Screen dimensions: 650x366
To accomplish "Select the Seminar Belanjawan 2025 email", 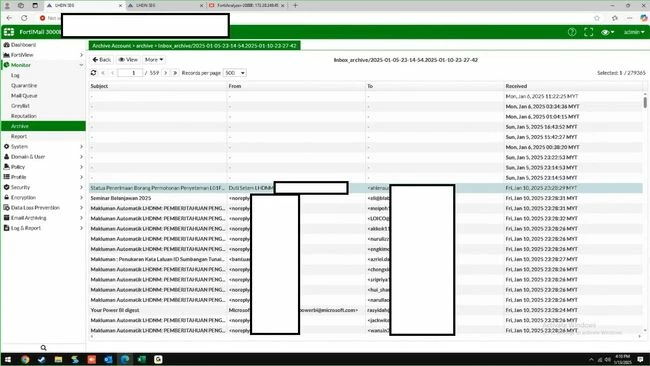I will tap(366, 198).
